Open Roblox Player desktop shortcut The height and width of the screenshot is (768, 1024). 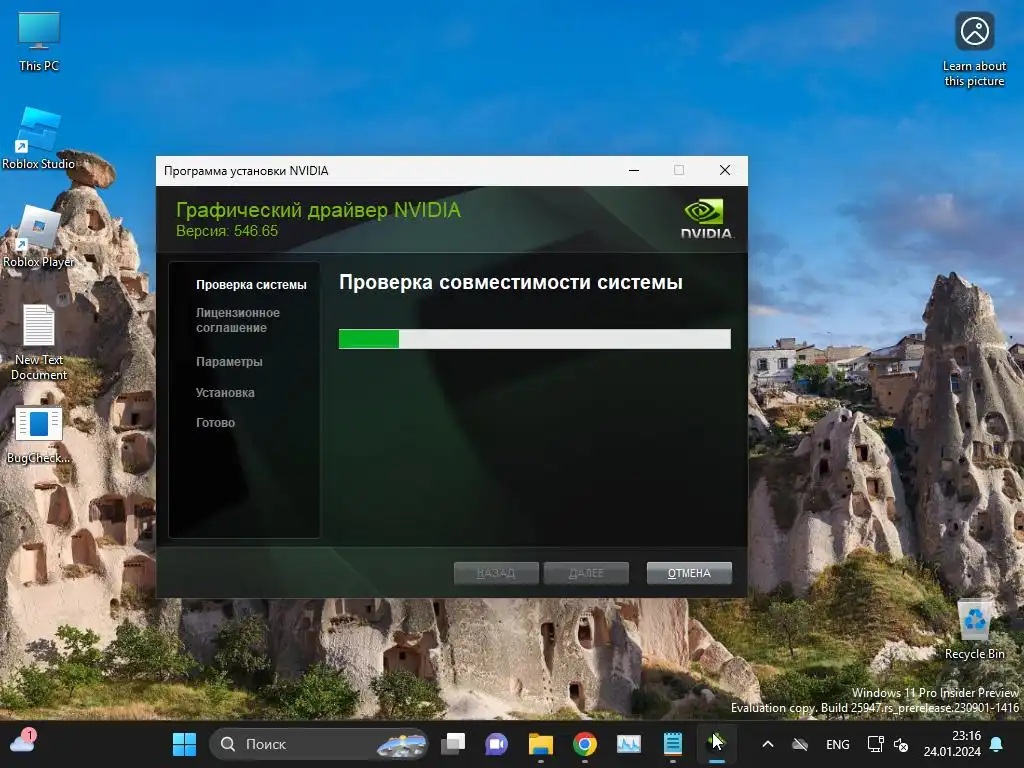coord(39,236)
